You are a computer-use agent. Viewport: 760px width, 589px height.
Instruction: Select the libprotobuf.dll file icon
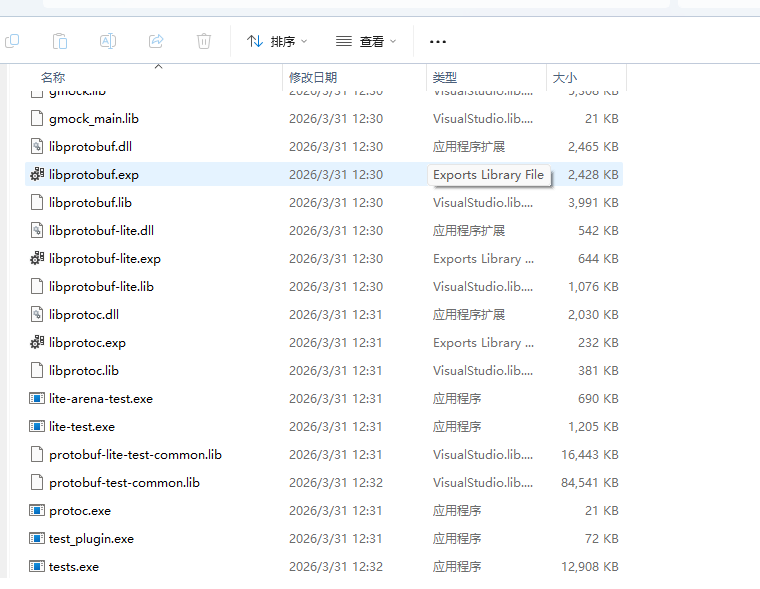coord(37,146)
